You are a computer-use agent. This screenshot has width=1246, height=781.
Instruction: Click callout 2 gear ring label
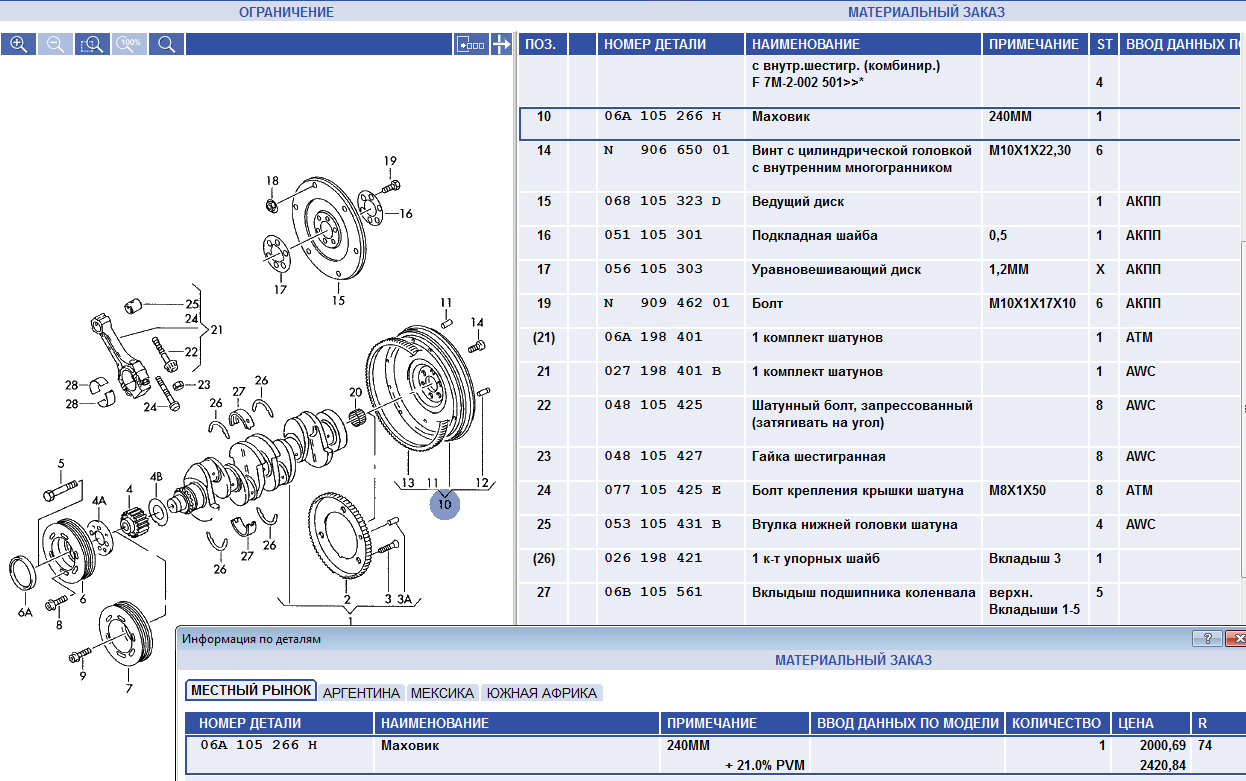346,600
